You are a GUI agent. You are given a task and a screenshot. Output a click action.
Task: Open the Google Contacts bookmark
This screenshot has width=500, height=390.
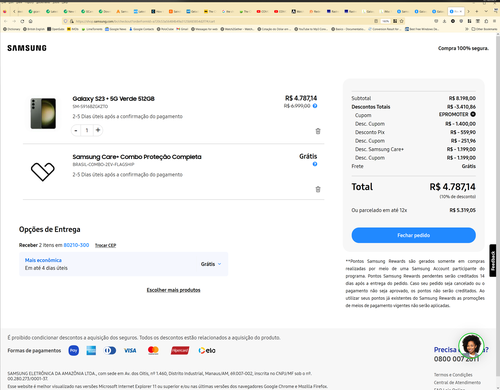[x=141, y=29]
